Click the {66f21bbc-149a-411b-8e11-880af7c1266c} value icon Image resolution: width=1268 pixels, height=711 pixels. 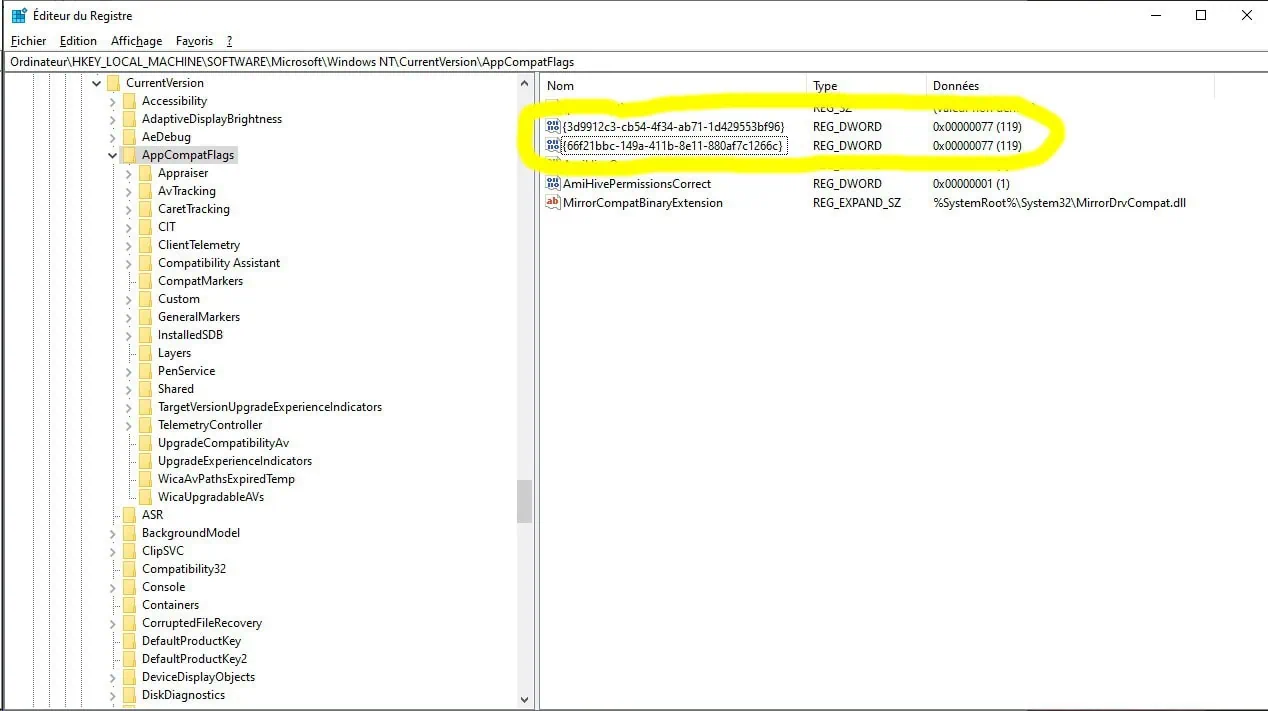[x=553, y=146]
